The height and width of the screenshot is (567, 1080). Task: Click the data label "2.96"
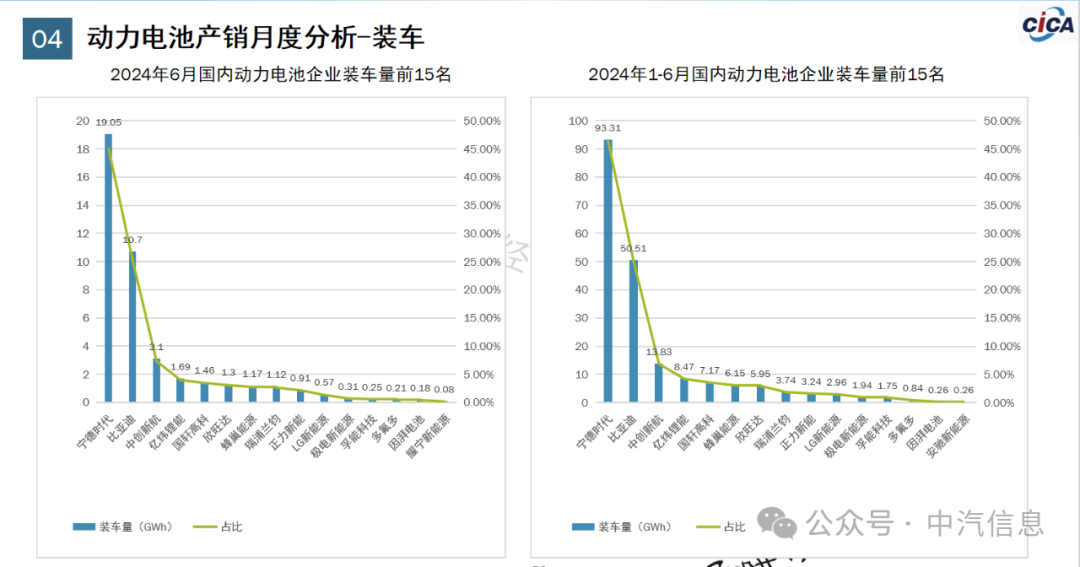837,382
